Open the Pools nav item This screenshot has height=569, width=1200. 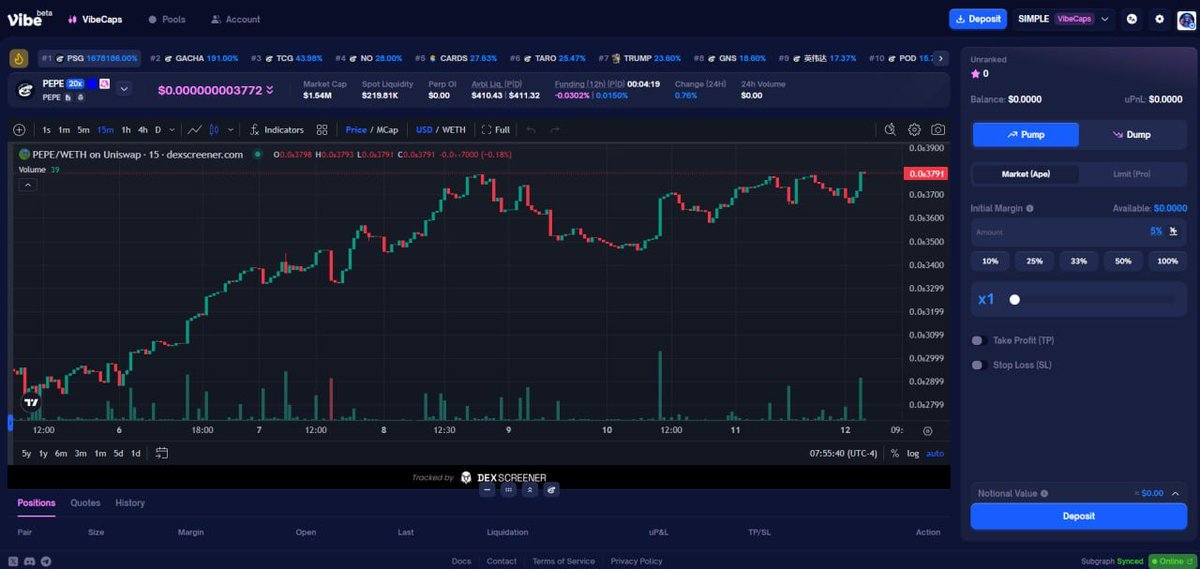tap(167, 19)
